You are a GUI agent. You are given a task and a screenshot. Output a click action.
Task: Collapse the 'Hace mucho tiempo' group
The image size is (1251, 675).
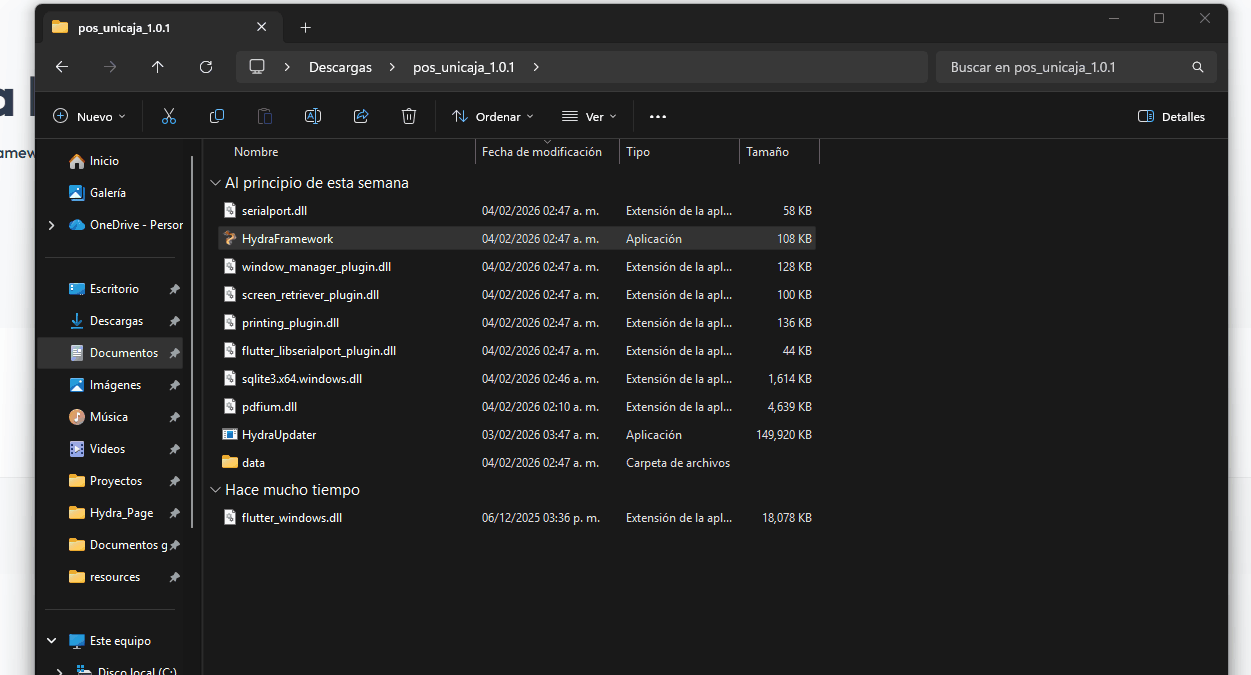coord(215,490)
